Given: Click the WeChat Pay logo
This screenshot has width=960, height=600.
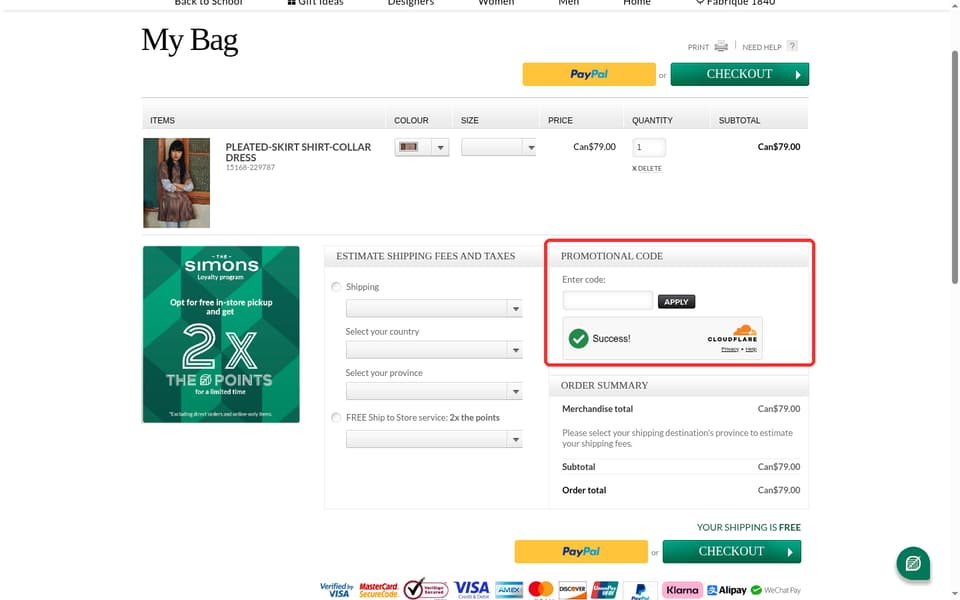Looking at the screenshot, I should tap(776, 590).
